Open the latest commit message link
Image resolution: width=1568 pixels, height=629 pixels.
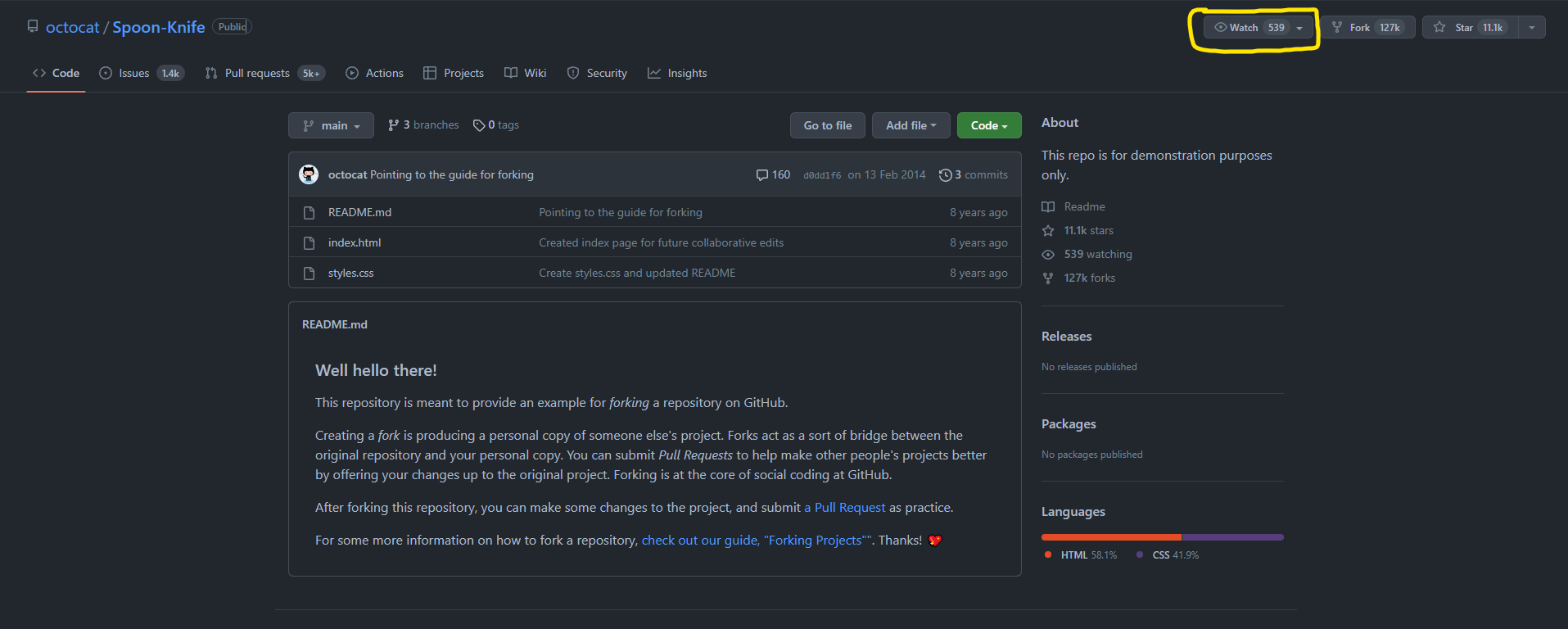[452, 174]
